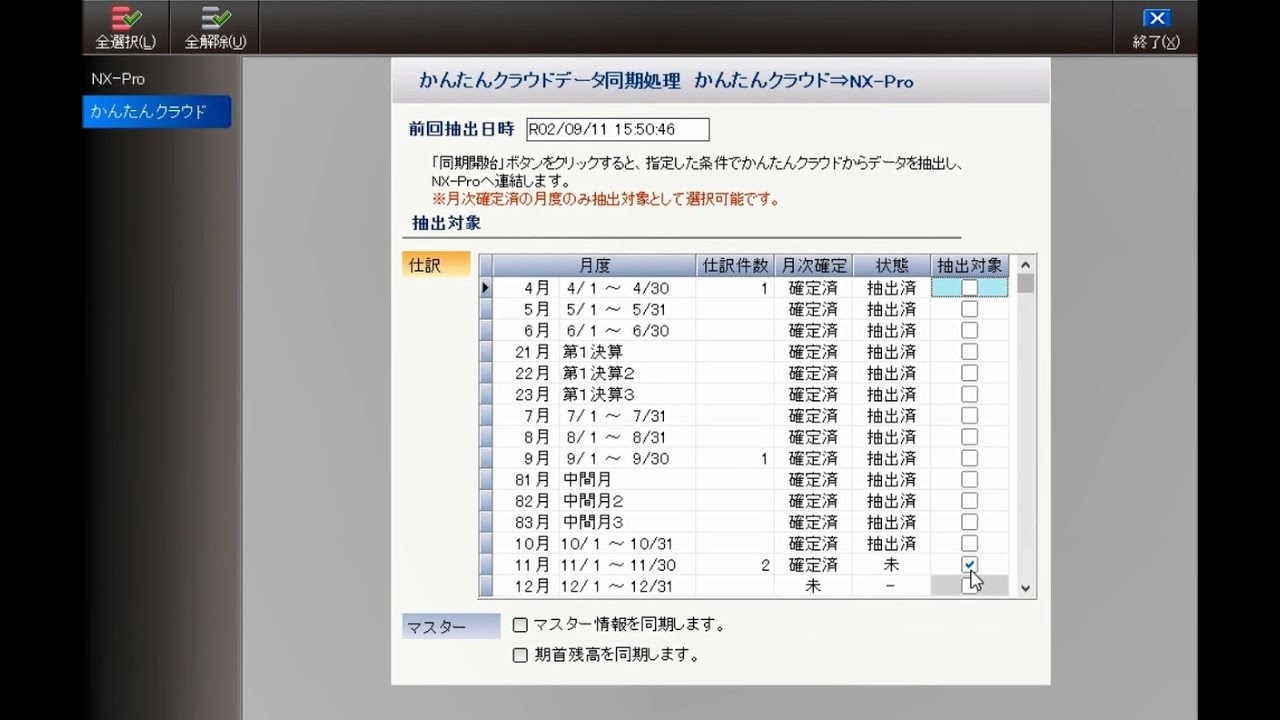The width and height of the screenshot is (1280, 720).
Task: Toggle 抽出対象 checkbox for 中間月 row
Action: click(969, 480)
